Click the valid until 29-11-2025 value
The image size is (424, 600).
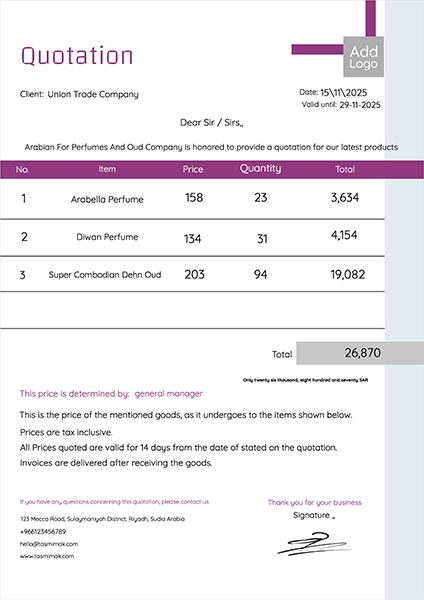tap(360, 105)
